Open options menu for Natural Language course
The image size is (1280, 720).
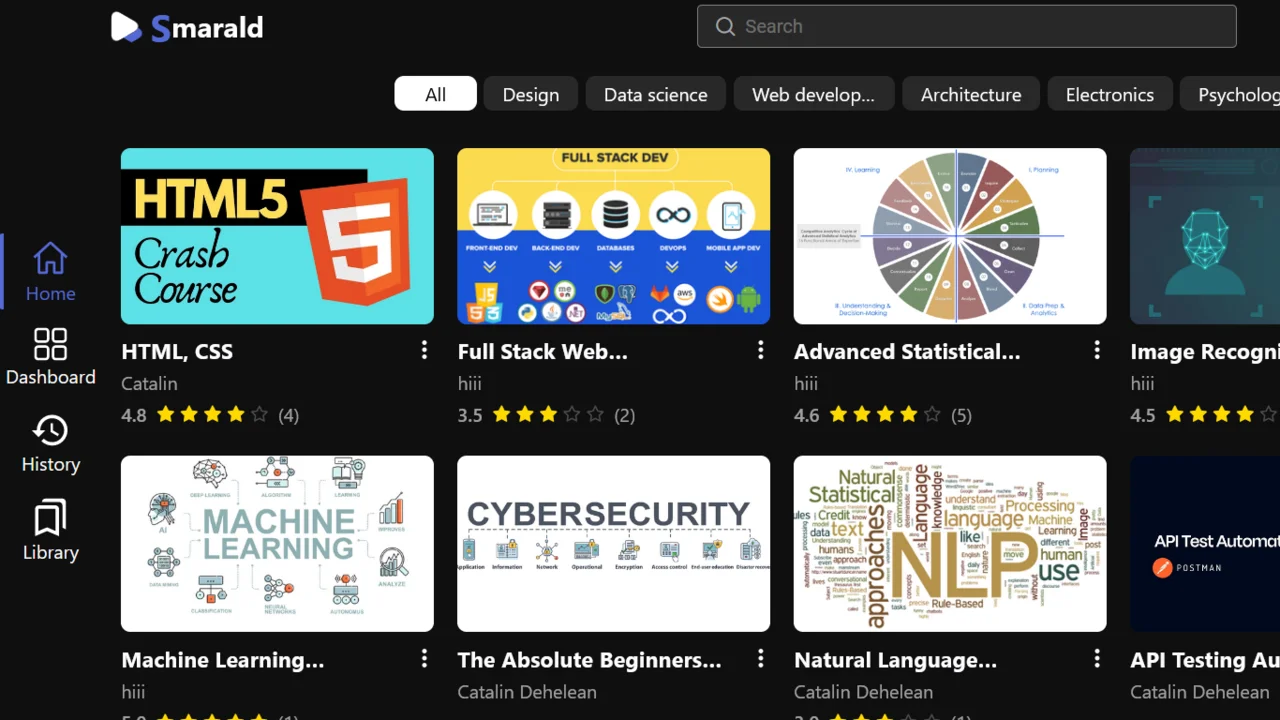(1097, 658)
